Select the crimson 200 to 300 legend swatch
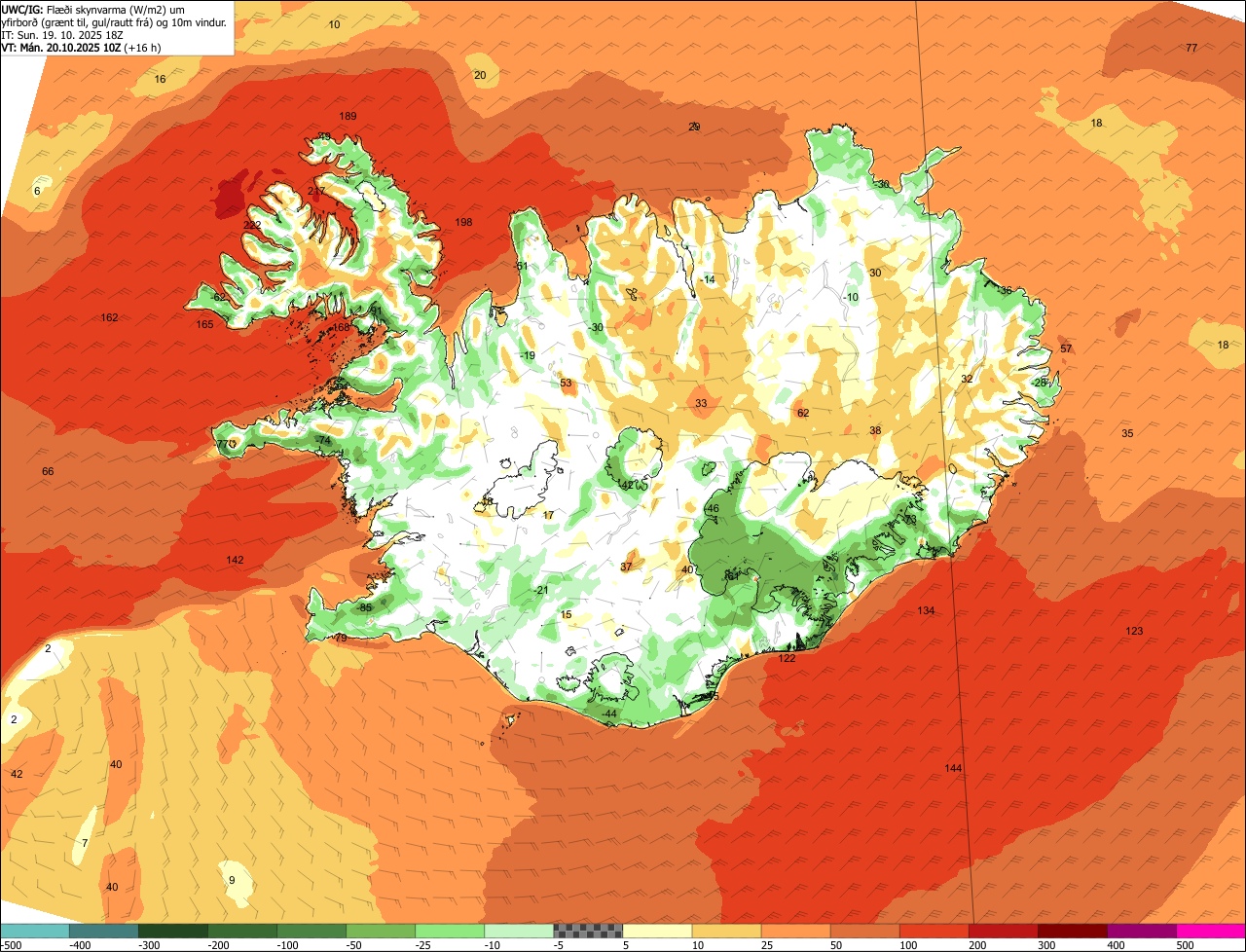Viewport: 1246px width, 952px height. point(1003,931)
